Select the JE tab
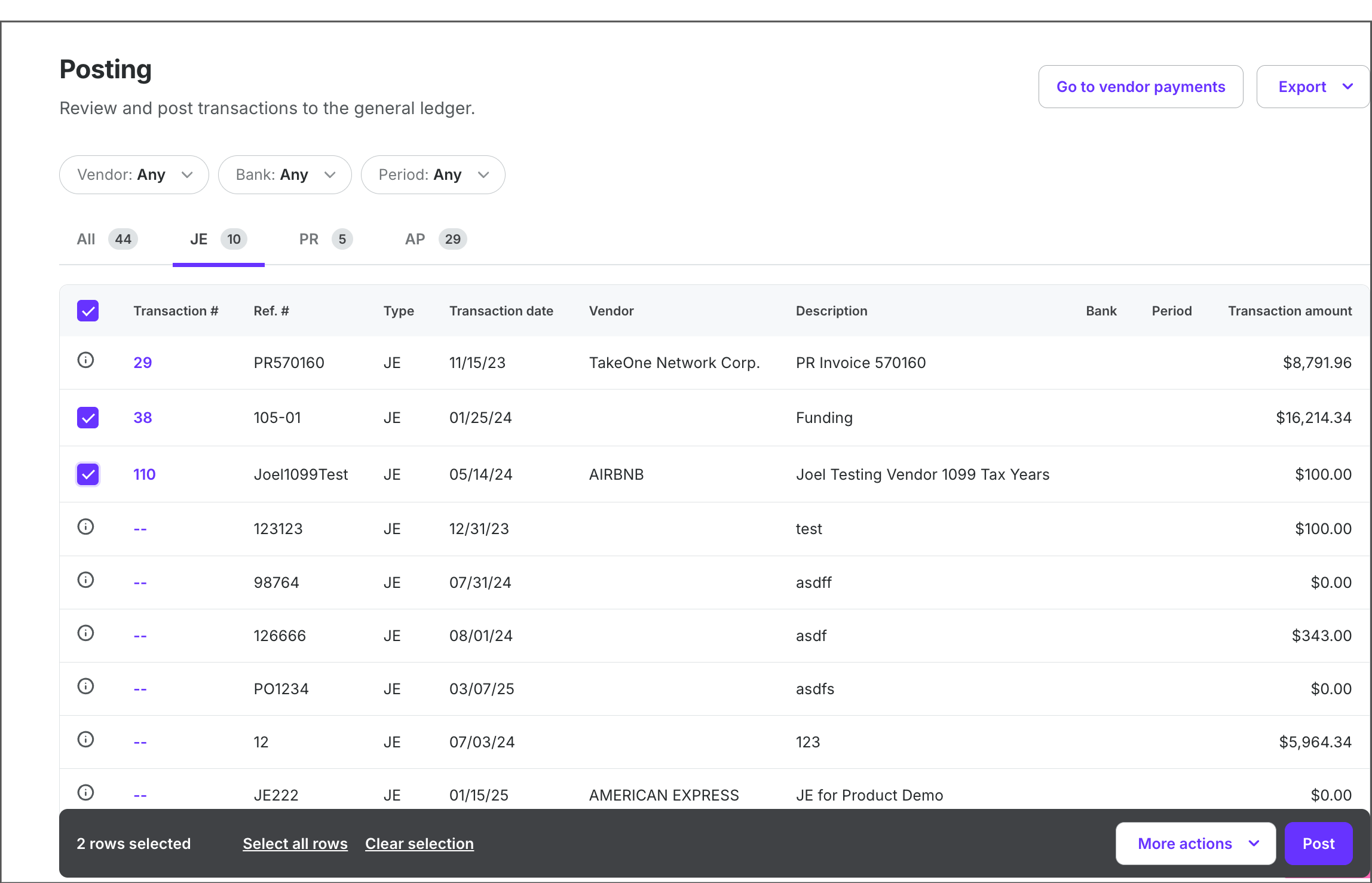The height and width of the screenshot is (883, 1372). pyautogui.click(x=219, y=240)
